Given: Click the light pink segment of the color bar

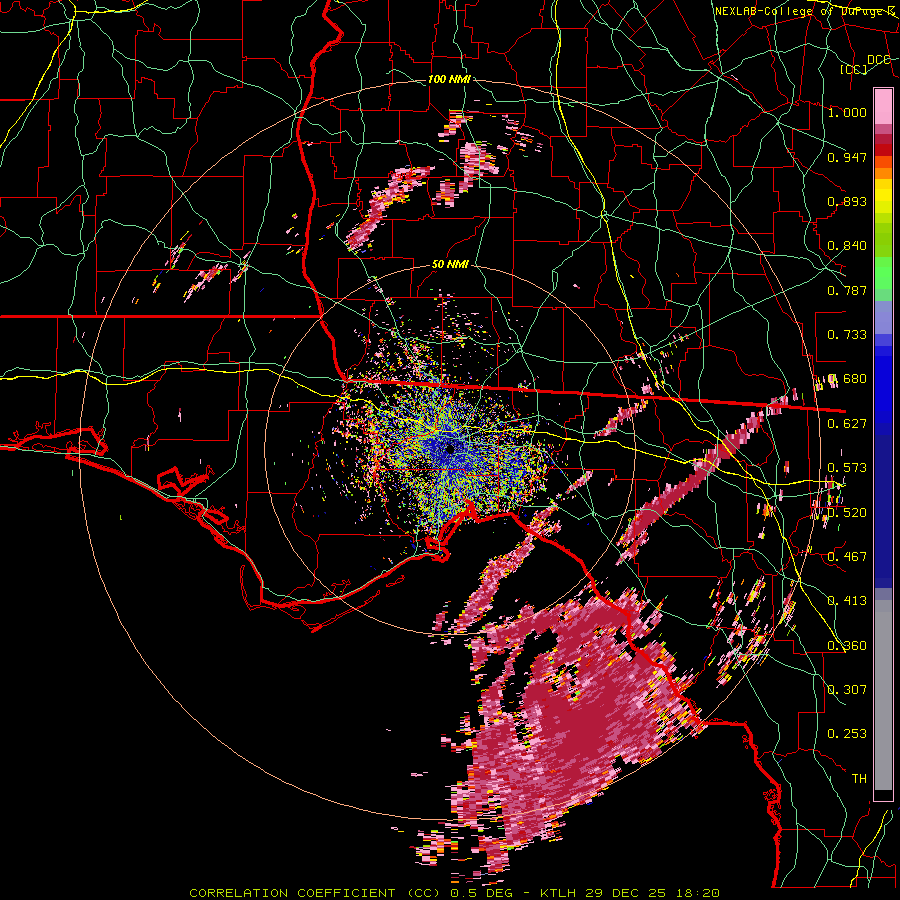Looking at the screenshot, I should point(883,106).
